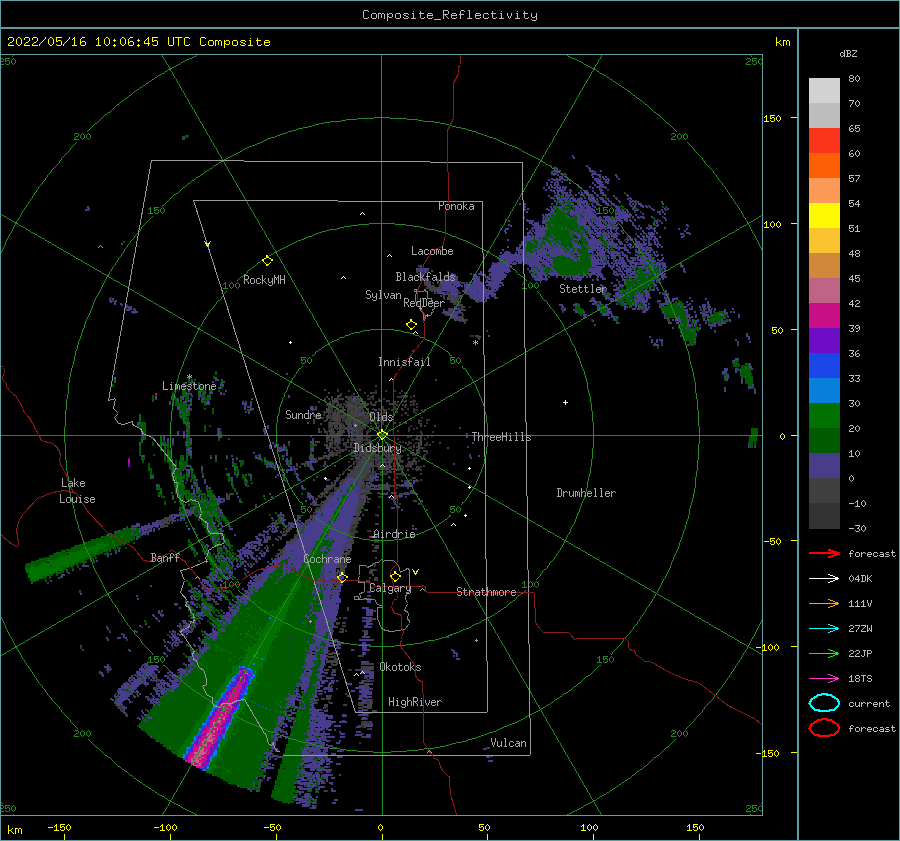Click the Ponoka city label
This screenshot has width=900, height=841.
coord(456,206)
